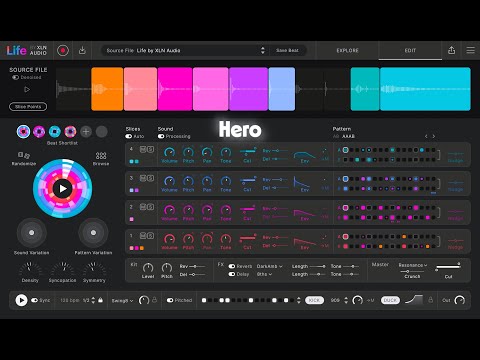This screenshot has height=360, width=480.
Task: Toggle Sound Processing switch
Action: [161, 136]
